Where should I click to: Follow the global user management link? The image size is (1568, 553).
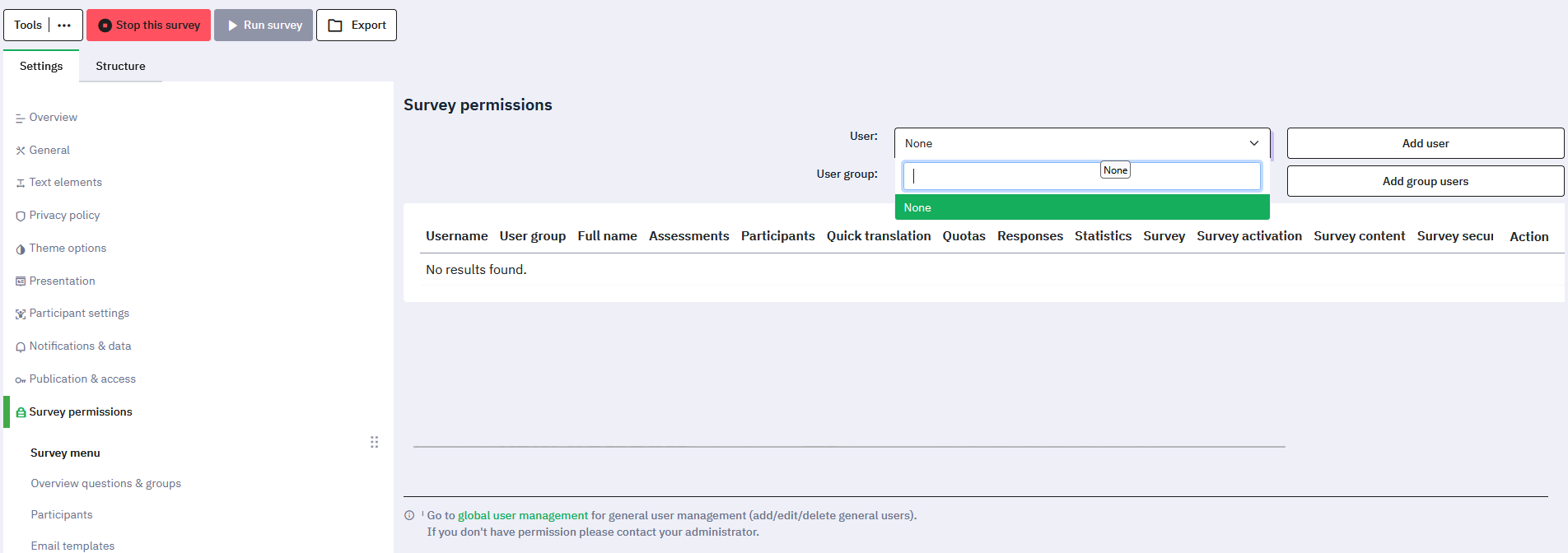(523, 516)
